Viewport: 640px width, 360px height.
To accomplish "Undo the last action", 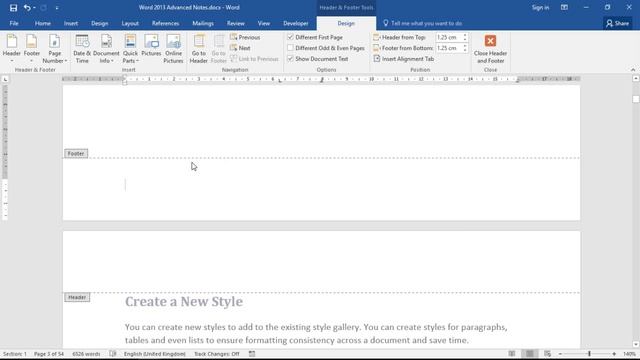I will coord(27,7).
